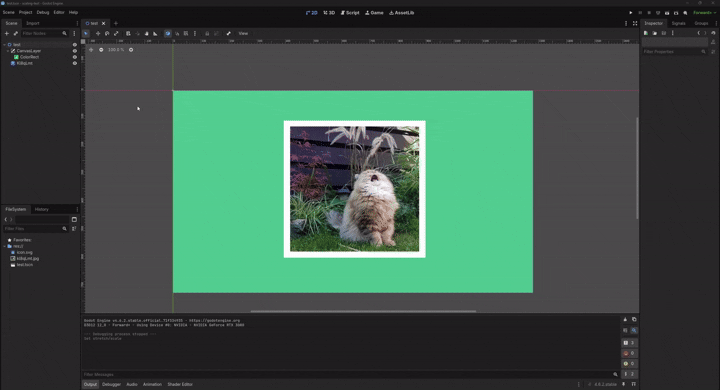The image size is (720, 390).
Task: Open Movie Maker mode icon
Action: 685,13
